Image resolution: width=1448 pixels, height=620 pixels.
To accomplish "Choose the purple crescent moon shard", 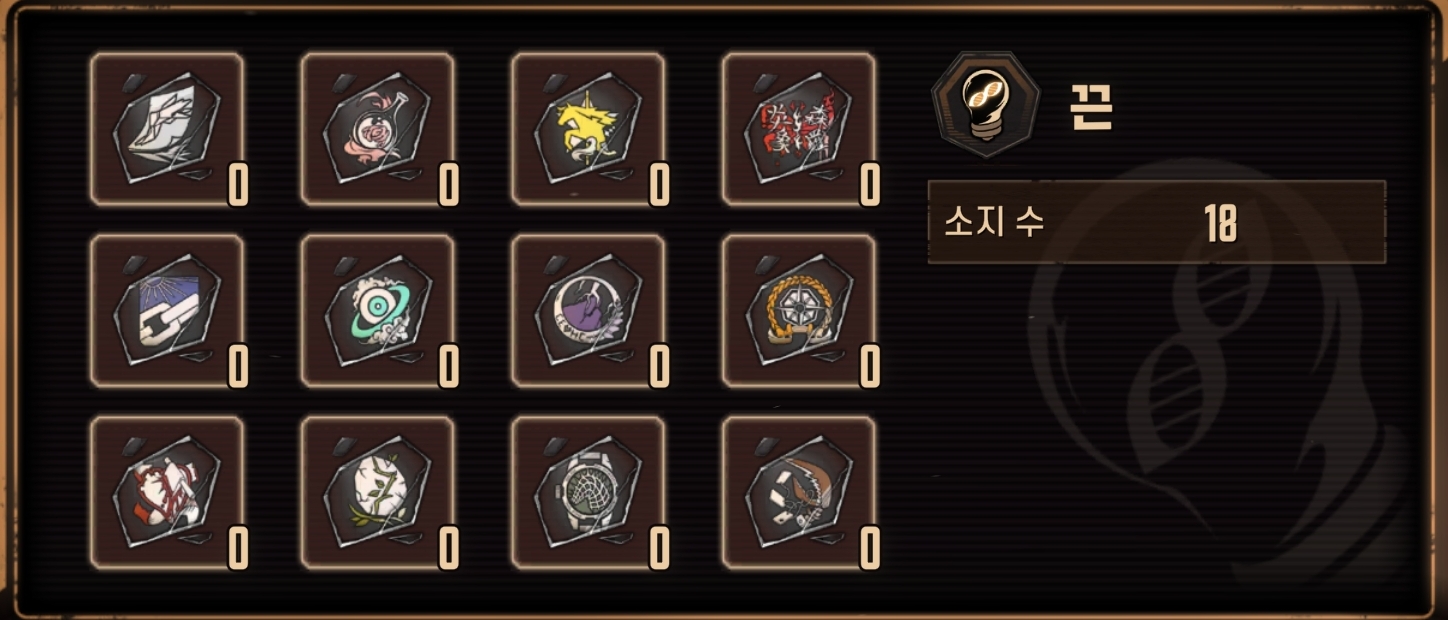I will [588, 311].
